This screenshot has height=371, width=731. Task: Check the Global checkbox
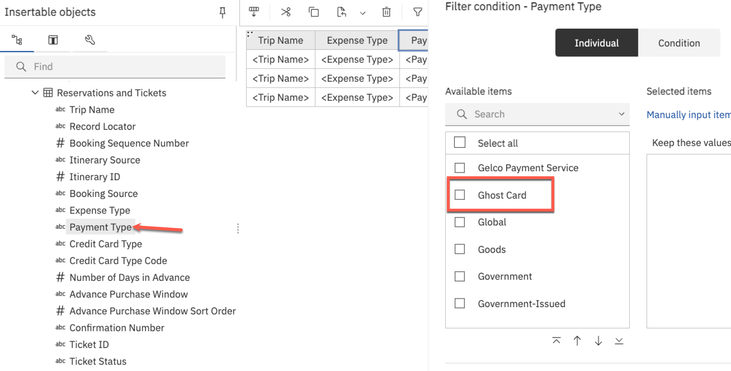tap(460, 222)
